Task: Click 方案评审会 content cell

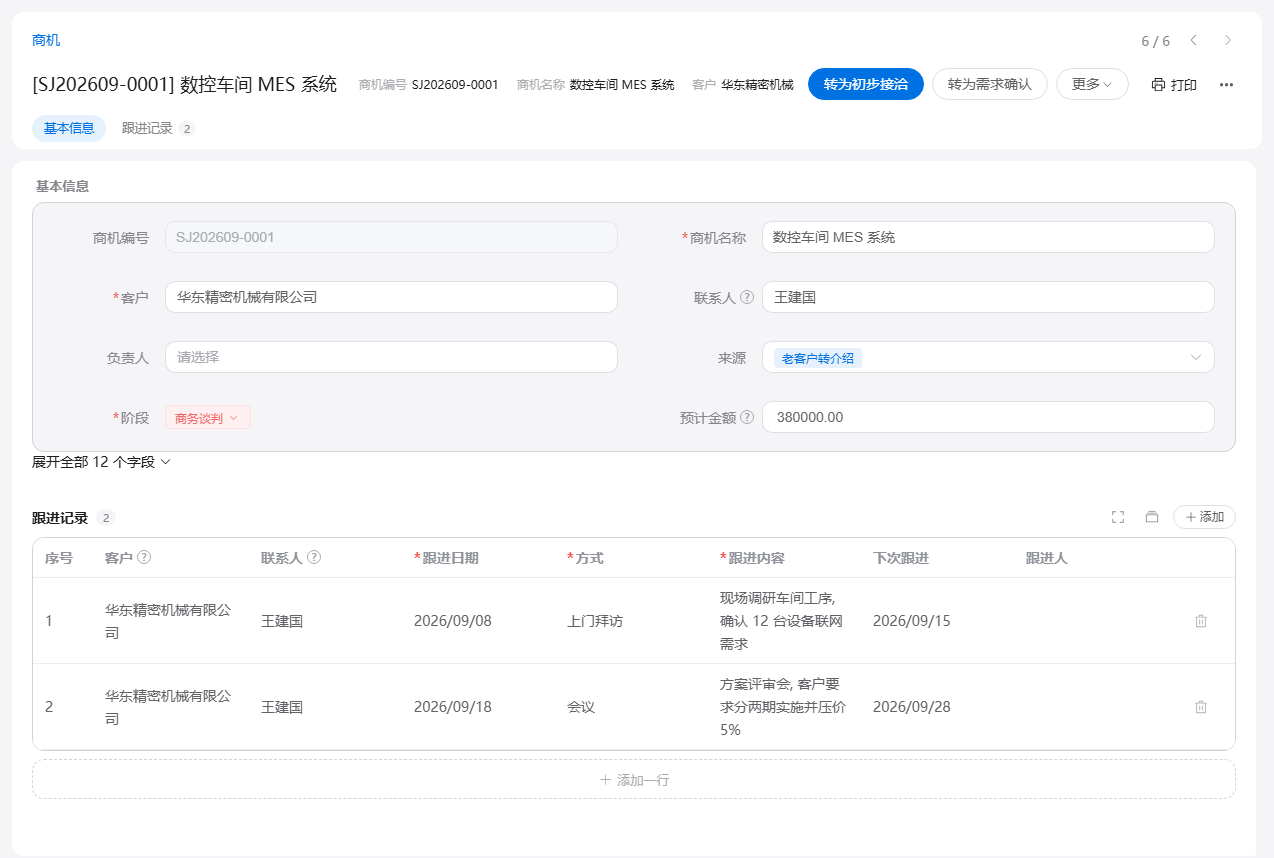Action: (783, 707)
